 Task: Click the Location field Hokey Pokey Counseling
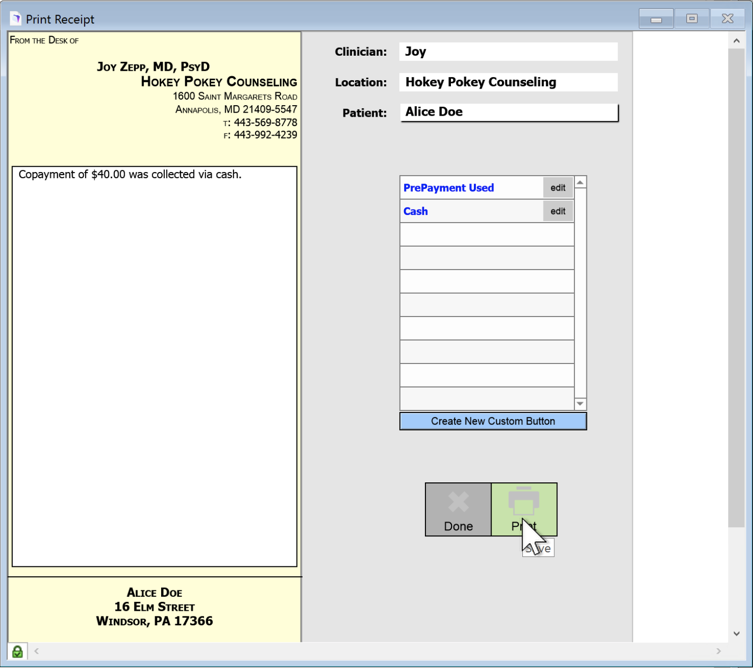point(508,82)
